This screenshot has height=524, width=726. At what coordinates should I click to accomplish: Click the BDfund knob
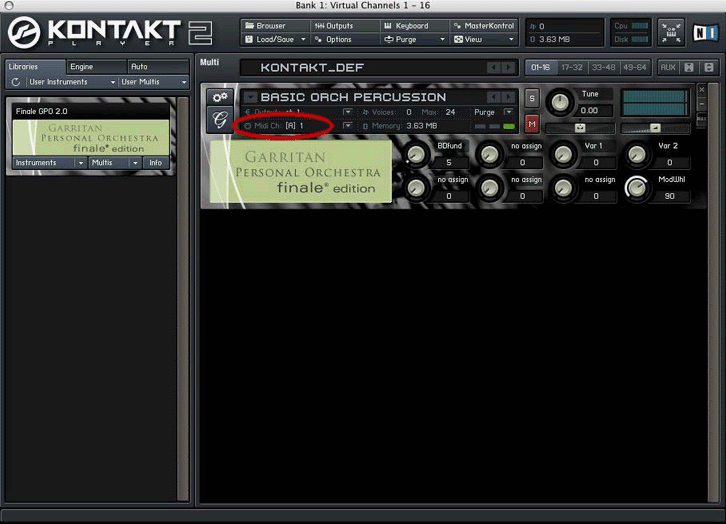pyautogui.click(x=416, y=154)
